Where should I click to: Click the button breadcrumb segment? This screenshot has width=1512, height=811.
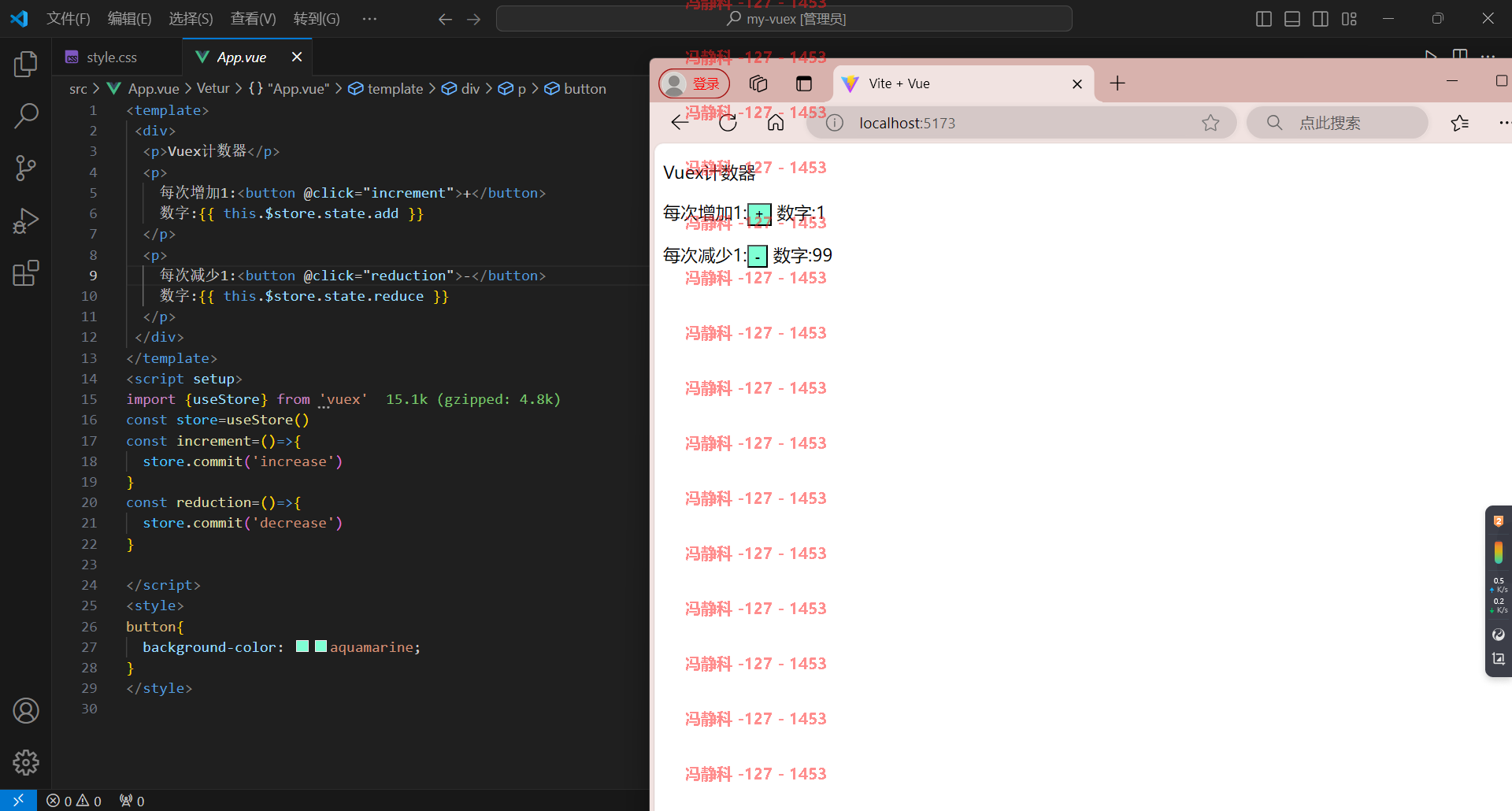tap(576, 89)
